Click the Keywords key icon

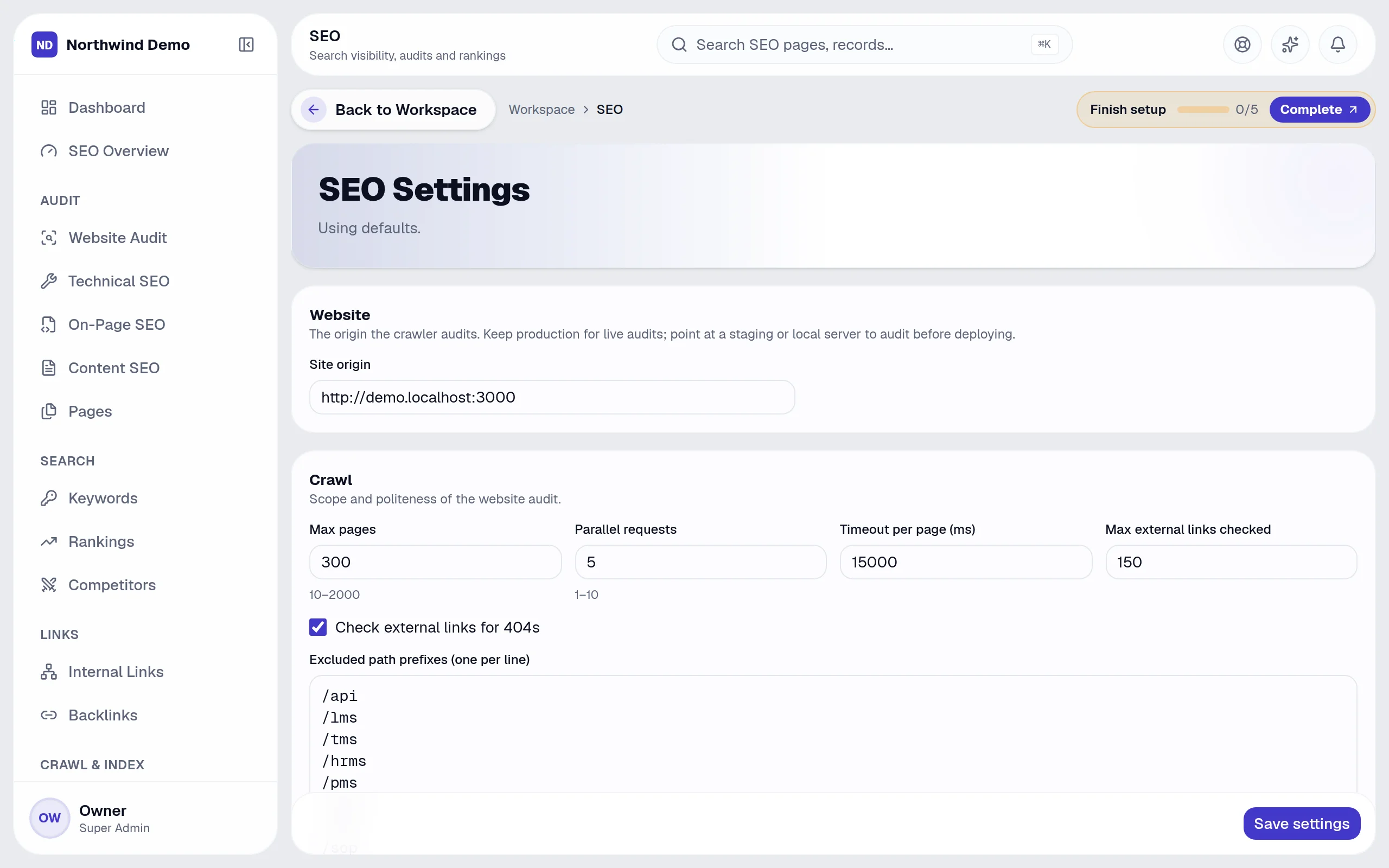[x=49, y=499]
